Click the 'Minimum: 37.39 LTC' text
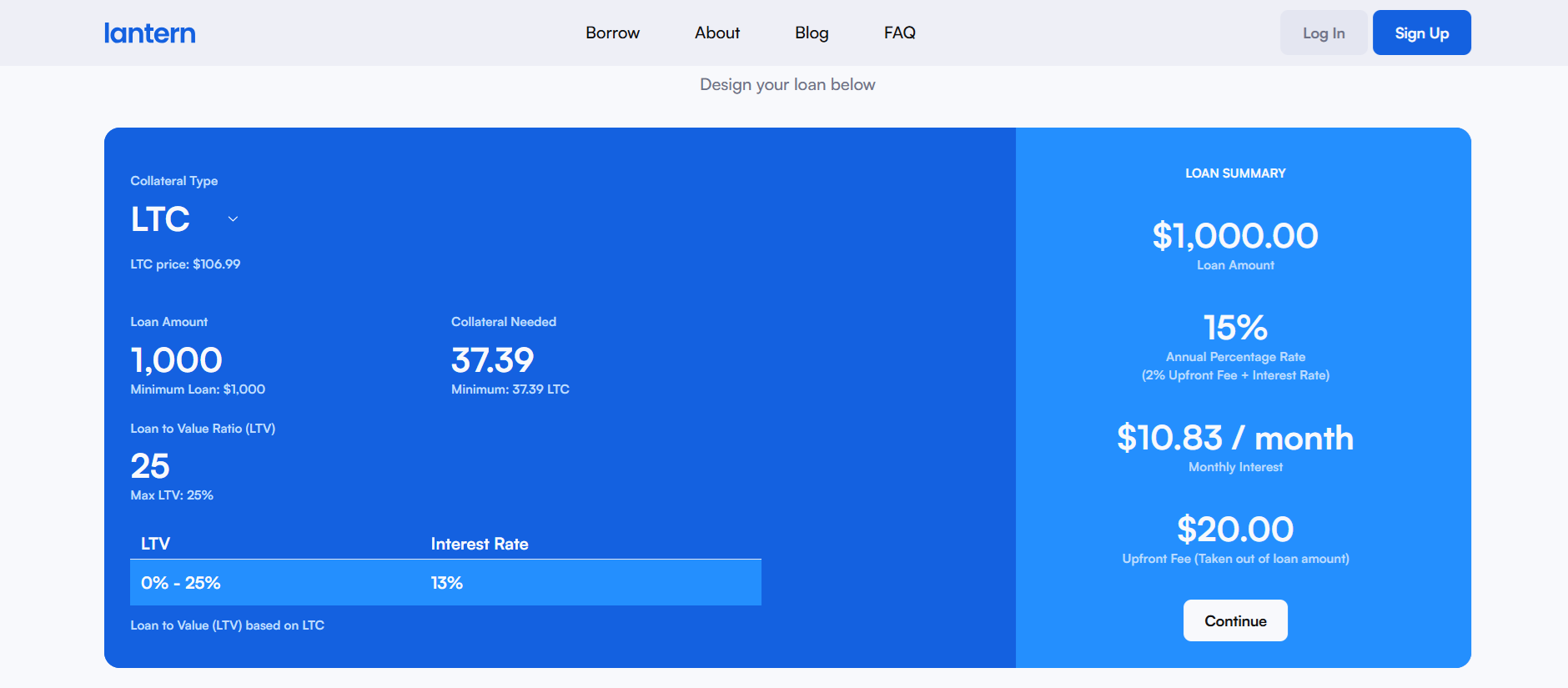The image size is (1568, 688). (x=510, y=389)
